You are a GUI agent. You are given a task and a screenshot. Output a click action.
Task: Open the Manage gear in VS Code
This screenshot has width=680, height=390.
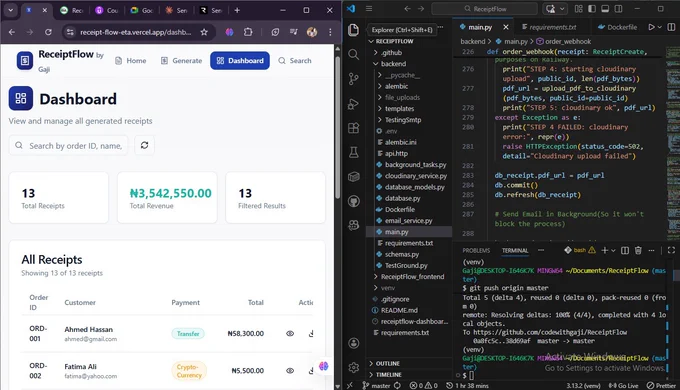353,367
